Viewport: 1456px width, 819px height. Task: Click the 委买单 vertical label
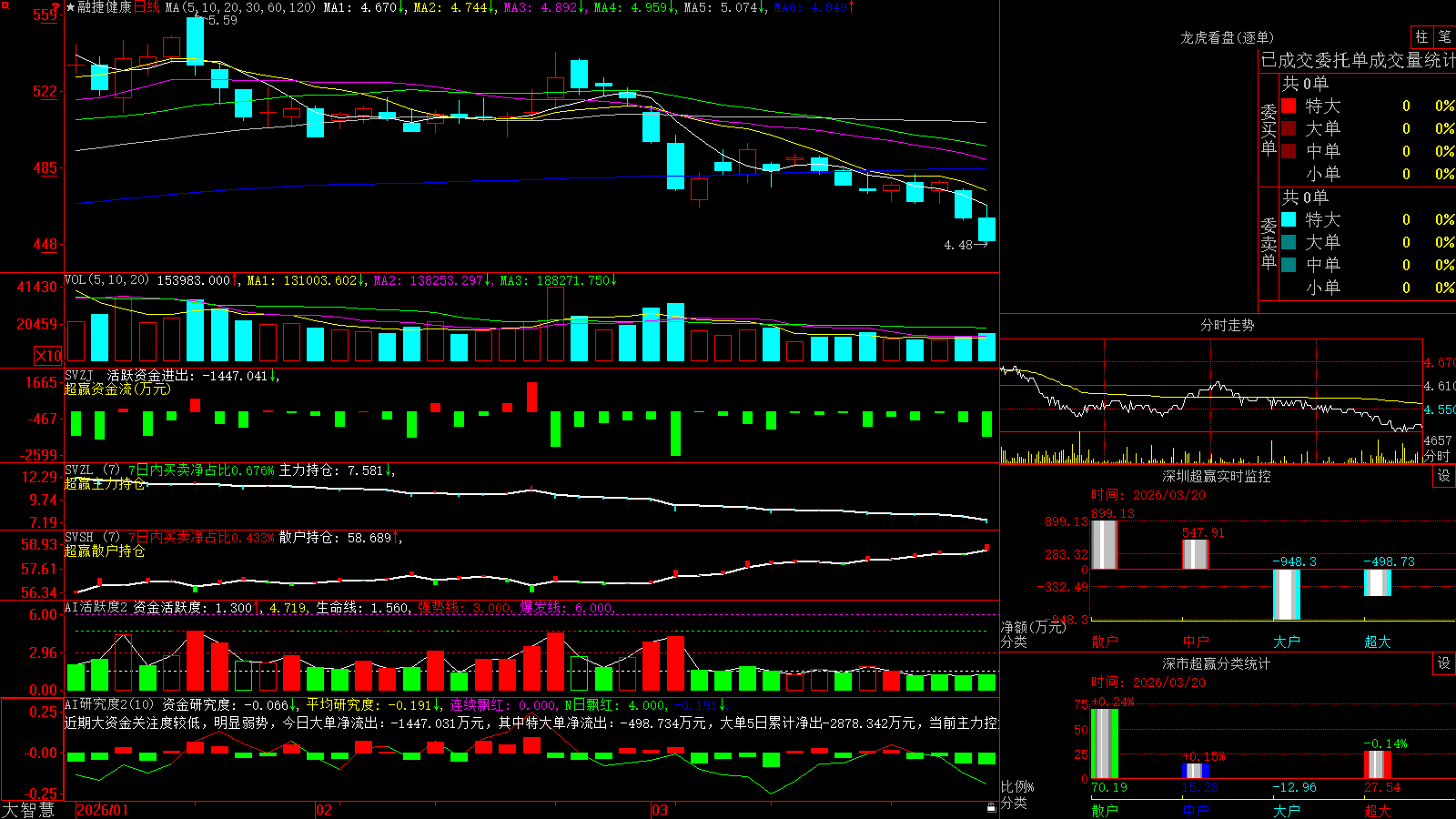[x=1269, y=130]
